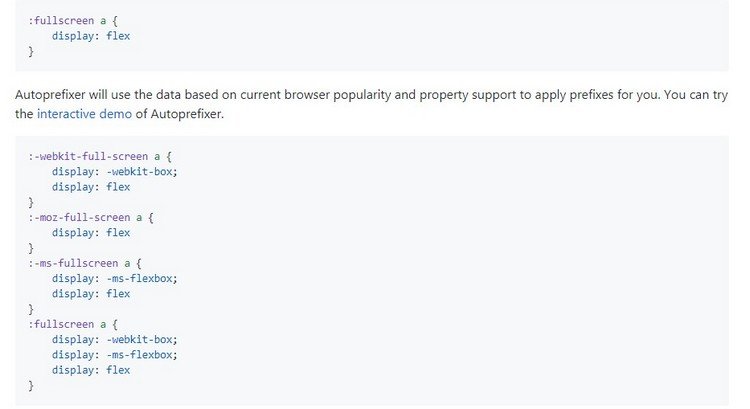Click "display: flex" under the :-moz-full-screen rule
Viewport: 750px width, 409px height.
point(91,232)
